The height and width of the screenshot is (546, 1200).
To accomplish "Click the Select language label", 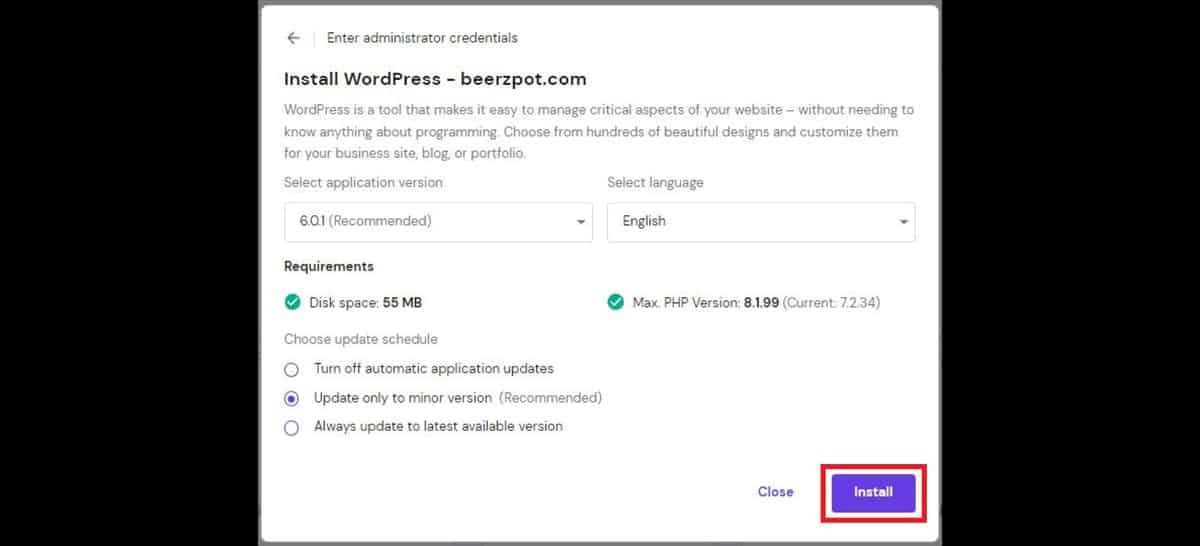I will point(655,183).
